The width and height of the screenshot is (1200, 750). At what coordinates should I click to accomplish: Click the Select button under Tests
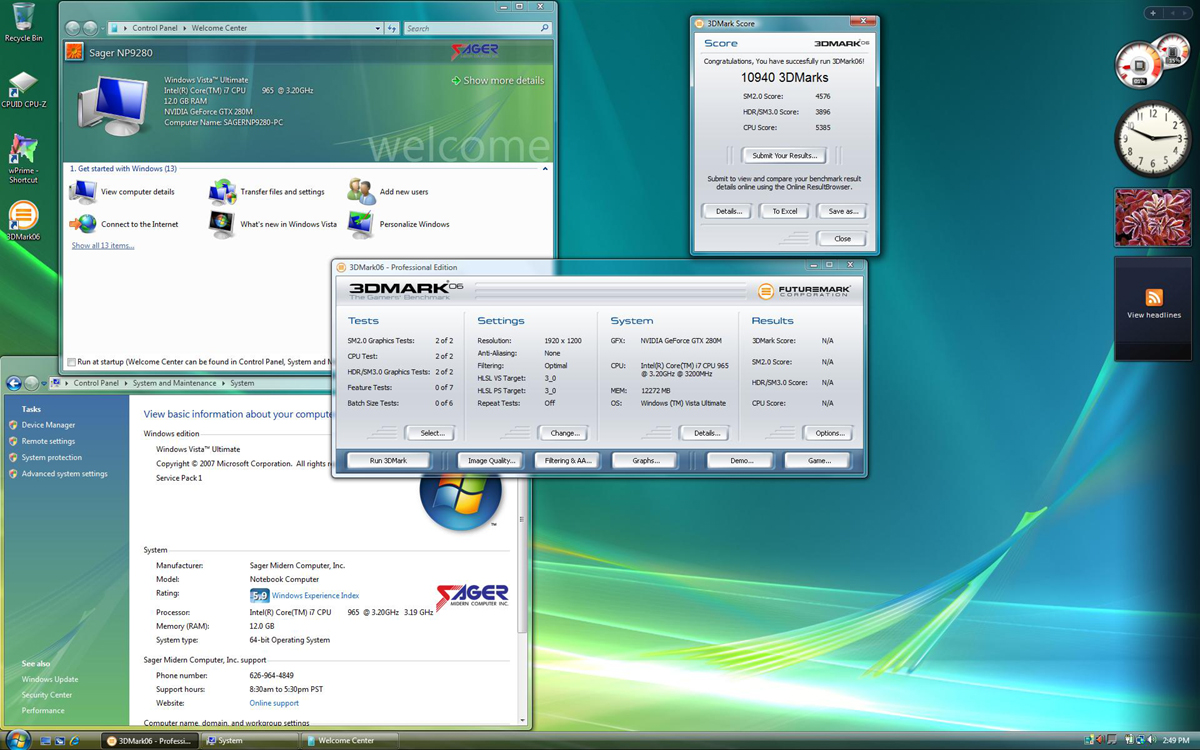click(x=431, y=433)
